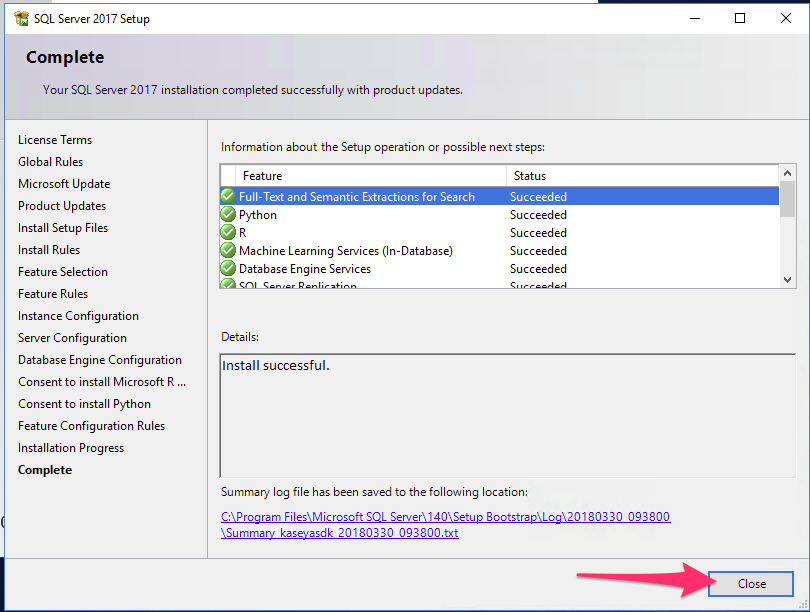Click the Install Setup Files step
Screen dimensions: 810x612
pyautogui.click(x=63, y=228)
